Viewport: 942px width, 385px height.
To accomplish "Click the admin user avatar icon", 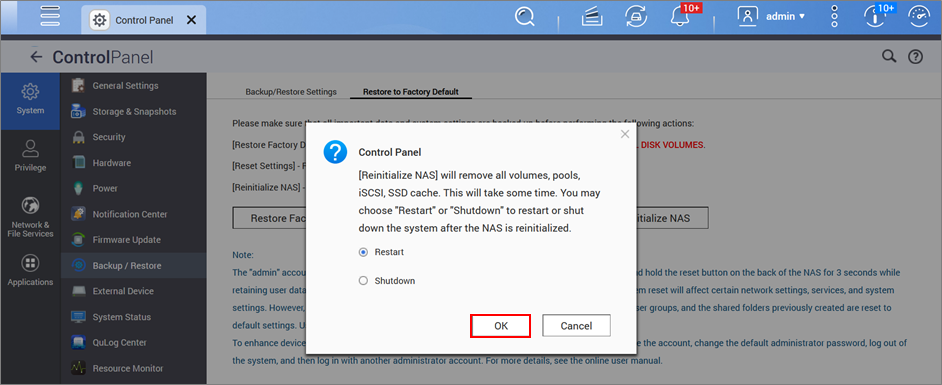I will [748, 16].
